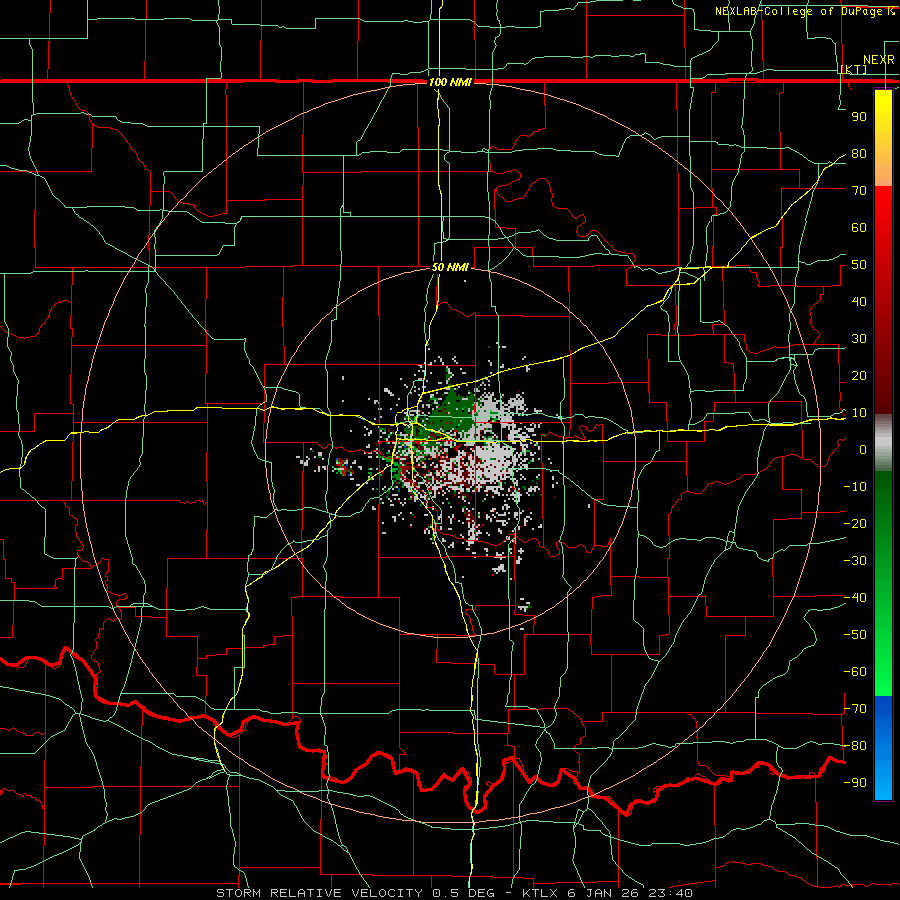900x900 pixels.
Task: Click the "50" scale value
Action: coord(859,265)
